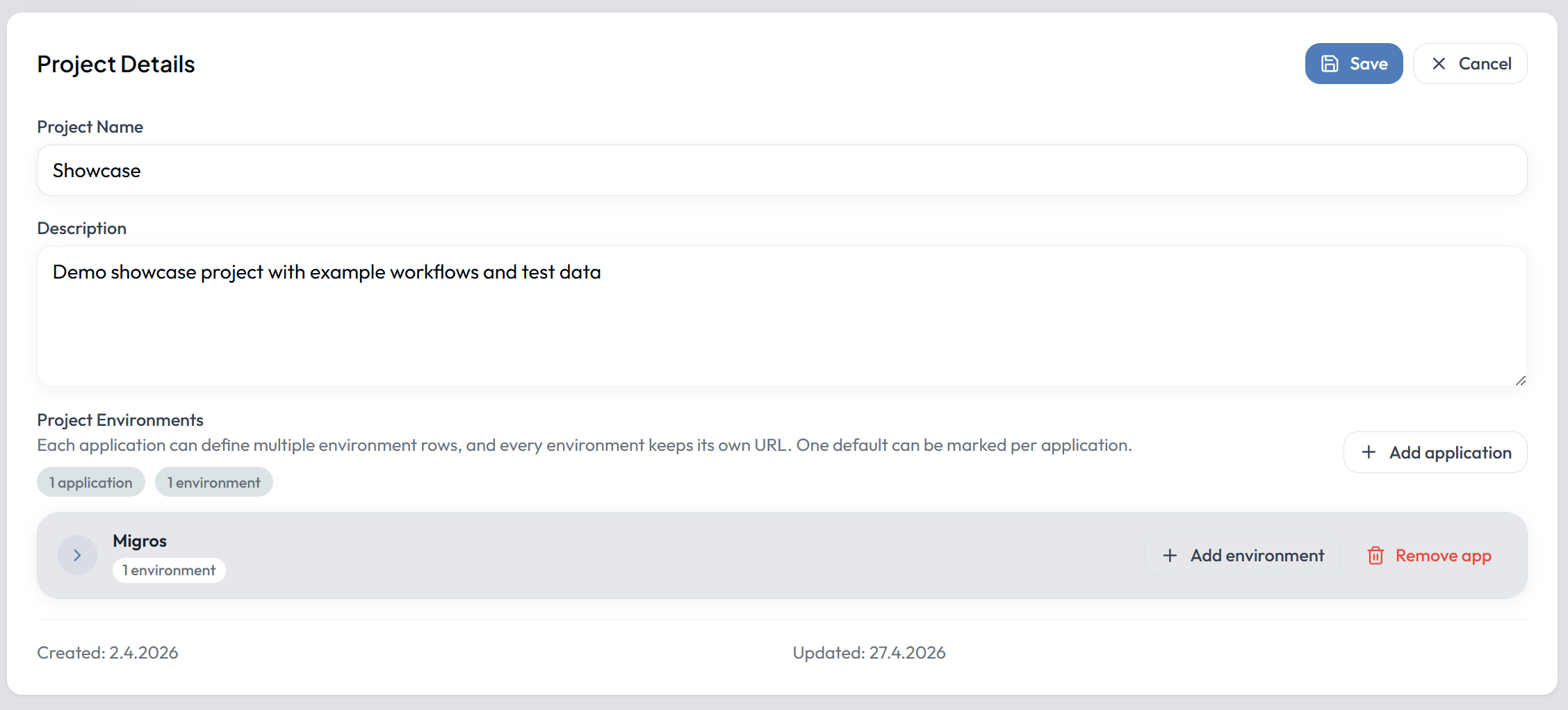1568x710 pixels.
Task: Expand the Migros application chevron
Action: [x=77, y=555]
